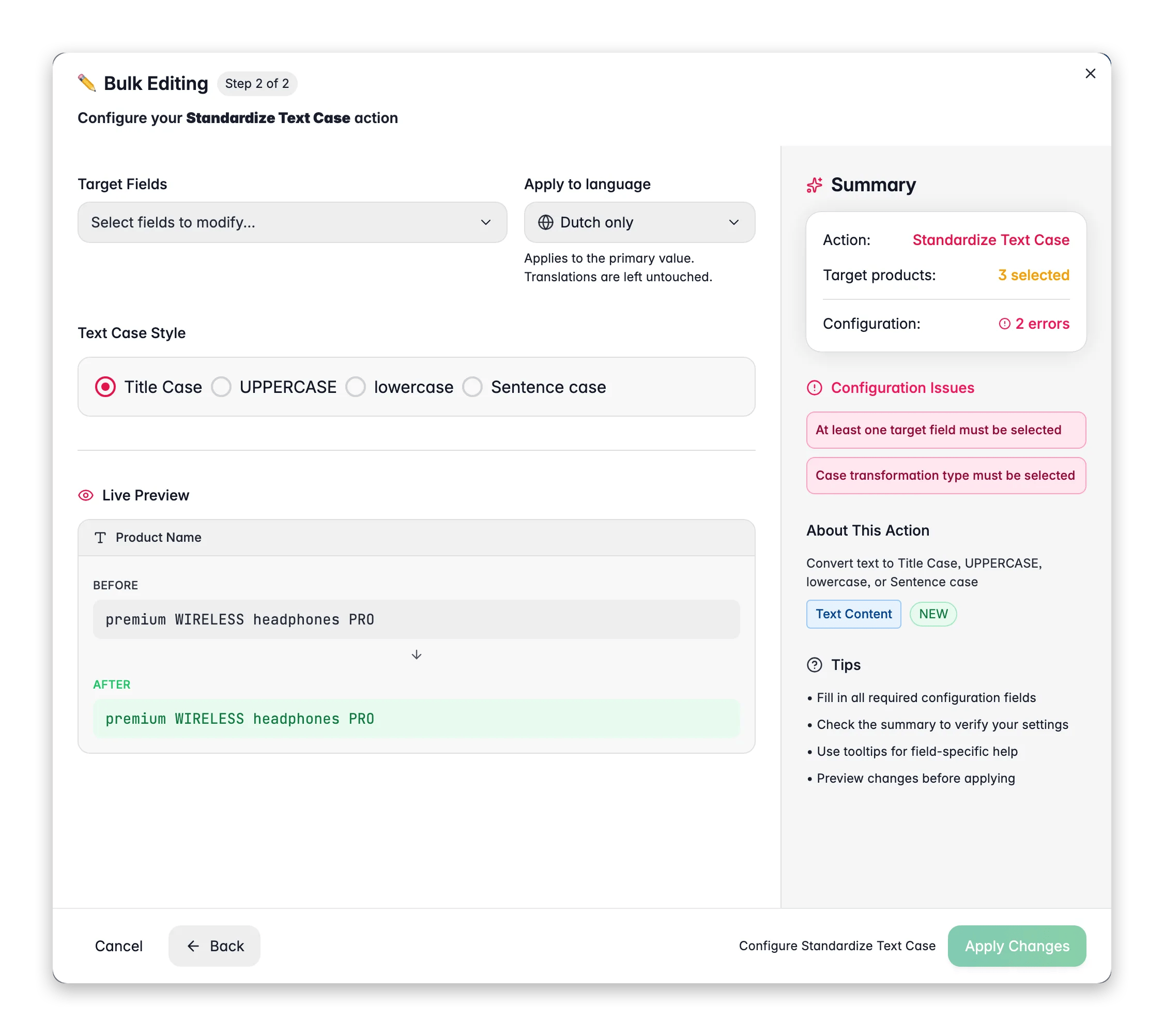
Task: Pick the Sentence case radio option
Action: click(x=472, y=387)
